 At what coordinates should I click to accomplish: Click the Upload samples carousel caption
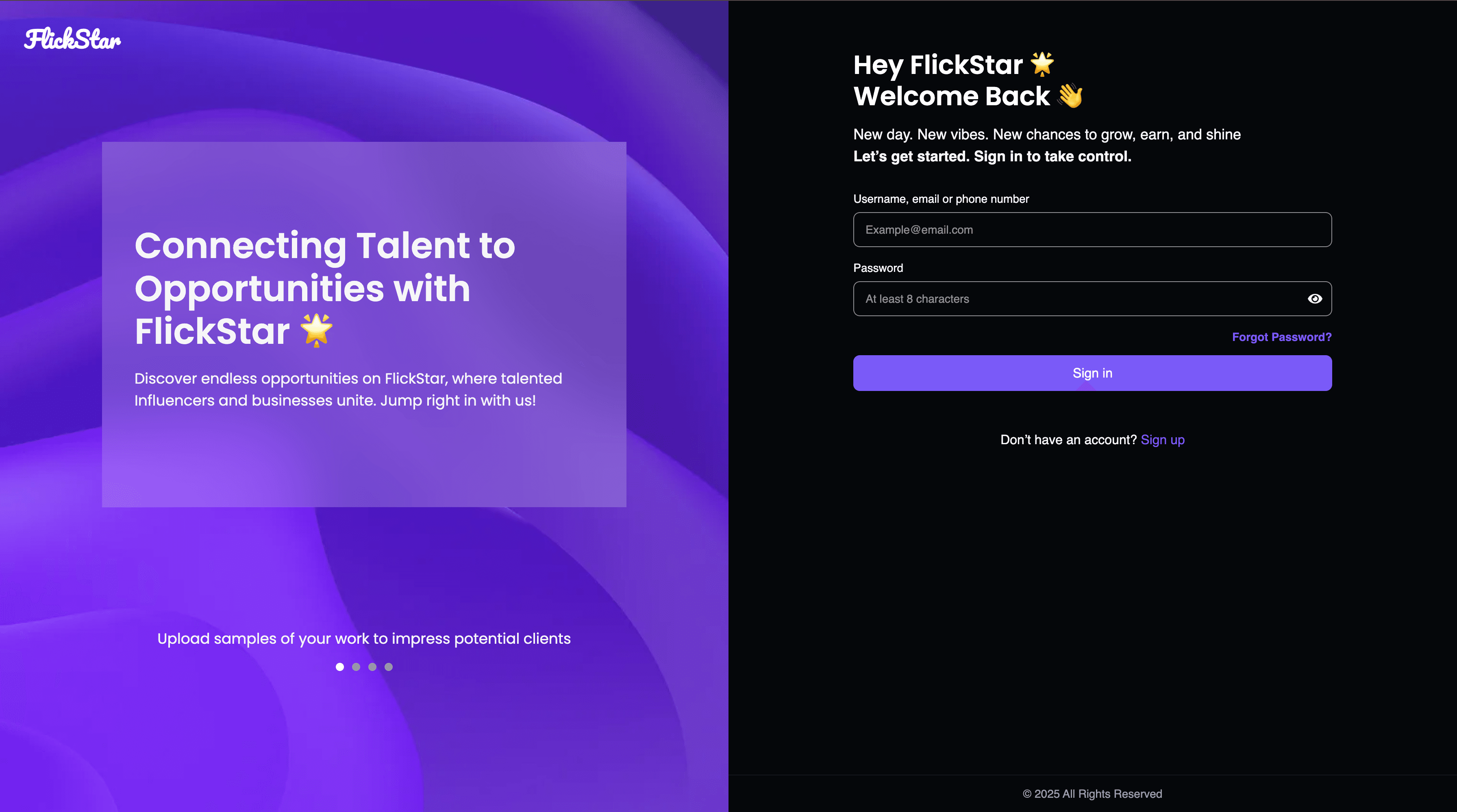(x=364, y=638)
